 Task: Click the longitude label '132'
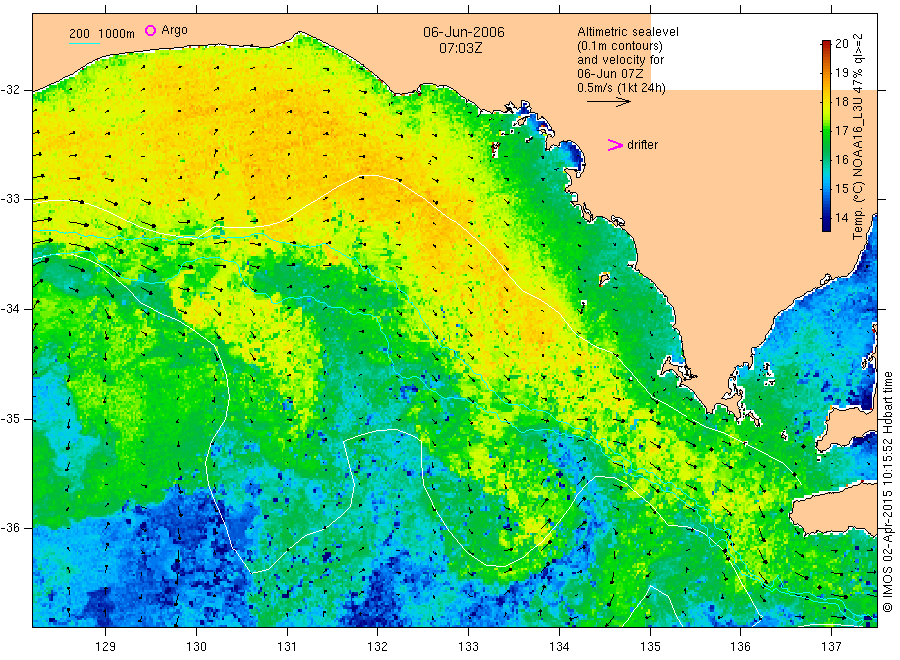[x=378, y=647]
